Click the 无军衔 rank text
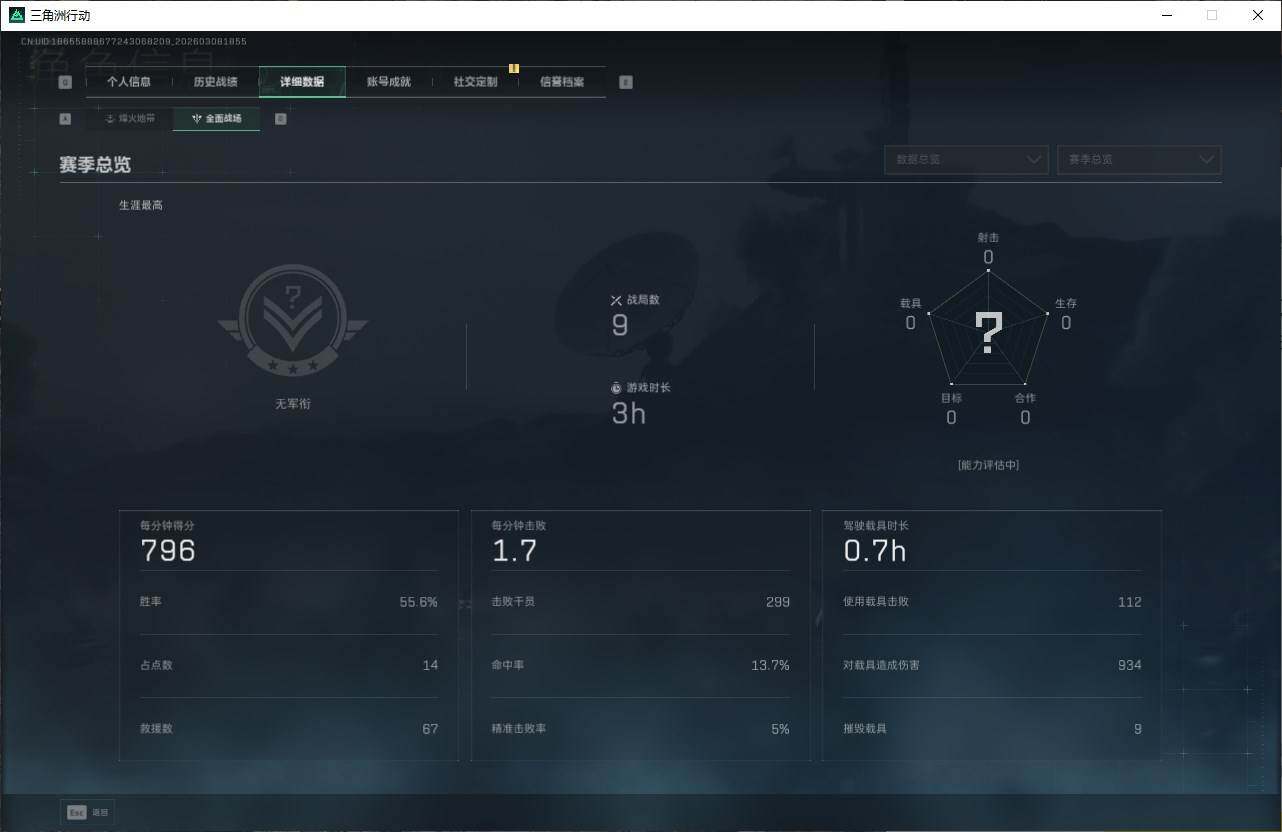 (x=293, y=404)
